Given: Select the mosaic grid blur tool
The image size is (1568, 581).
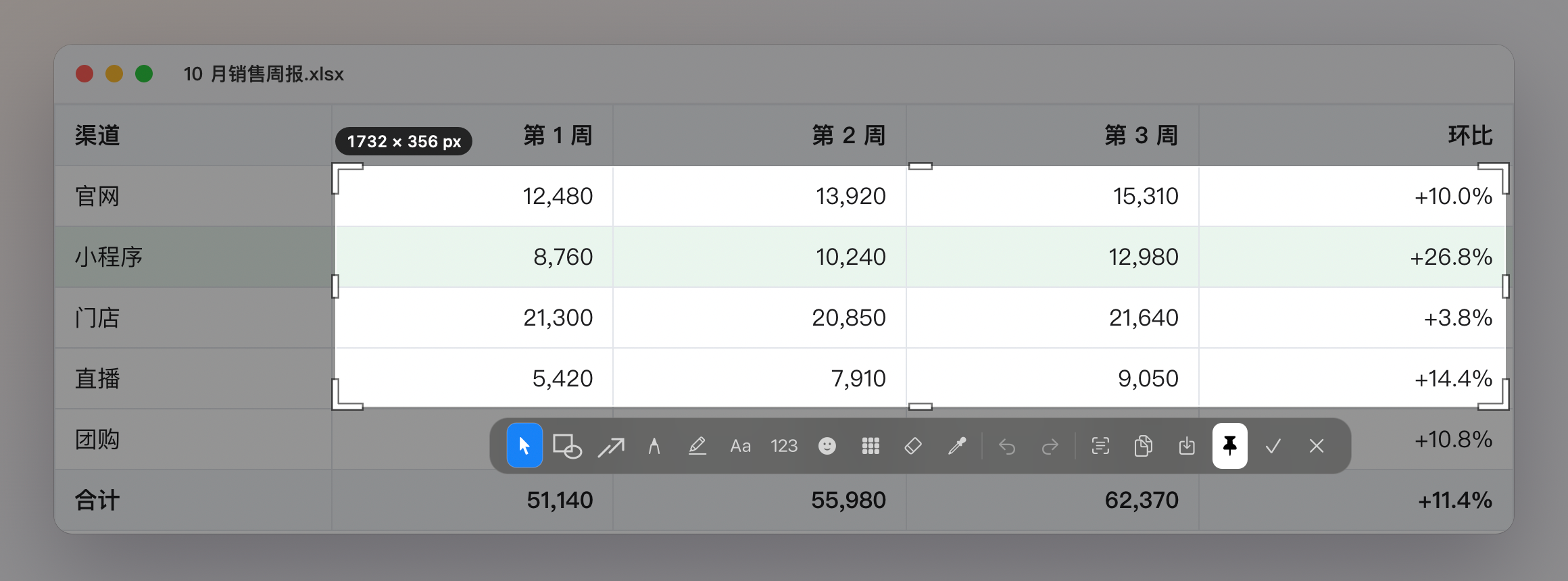Looking at the screenshot, I should [x=871, y=446].
